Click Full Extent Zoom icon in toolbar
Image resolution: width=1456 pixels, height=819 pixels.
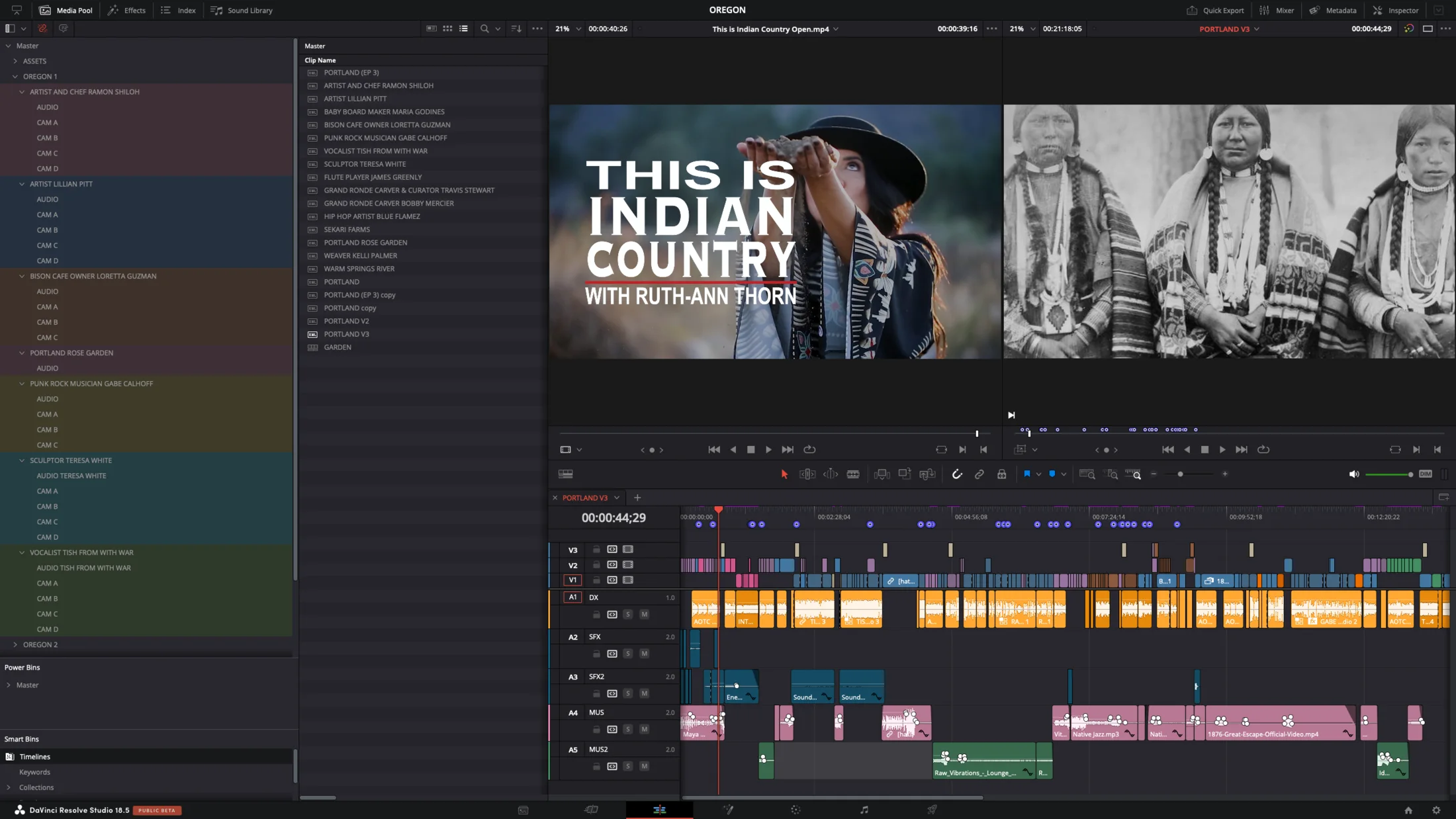pos(1087,474)
